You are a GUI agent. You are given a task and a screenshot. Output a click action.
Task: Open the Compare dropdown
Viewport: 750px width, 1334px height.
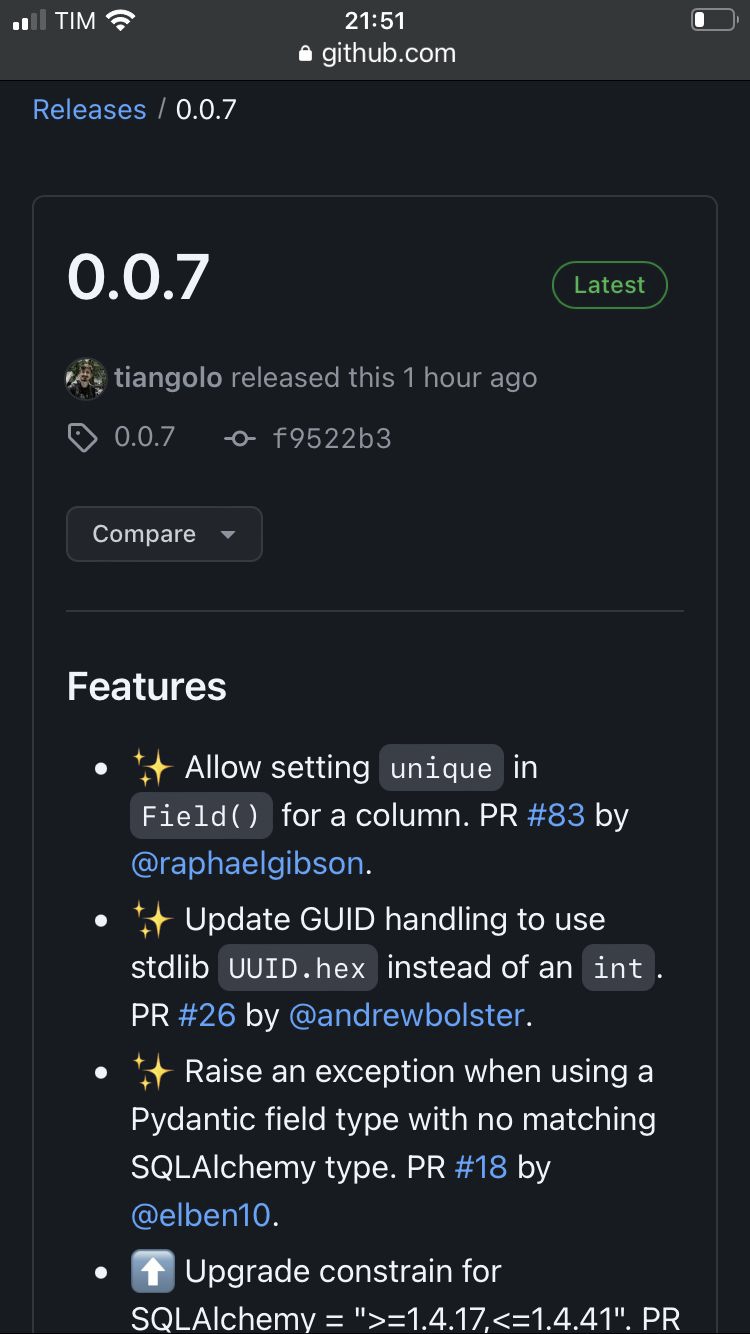pos(163,534)
